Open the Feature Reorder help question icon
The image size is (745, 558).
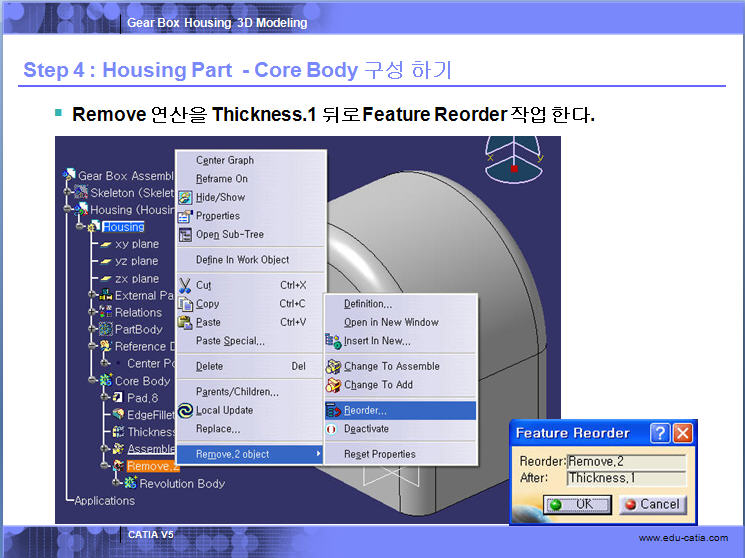(659, 433)
